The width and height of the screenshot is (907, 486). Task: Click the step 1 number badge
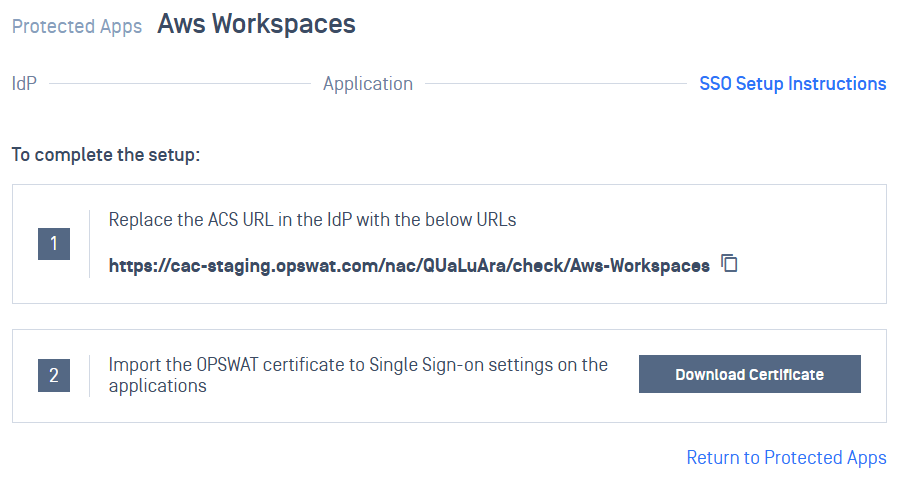[54, 244]
